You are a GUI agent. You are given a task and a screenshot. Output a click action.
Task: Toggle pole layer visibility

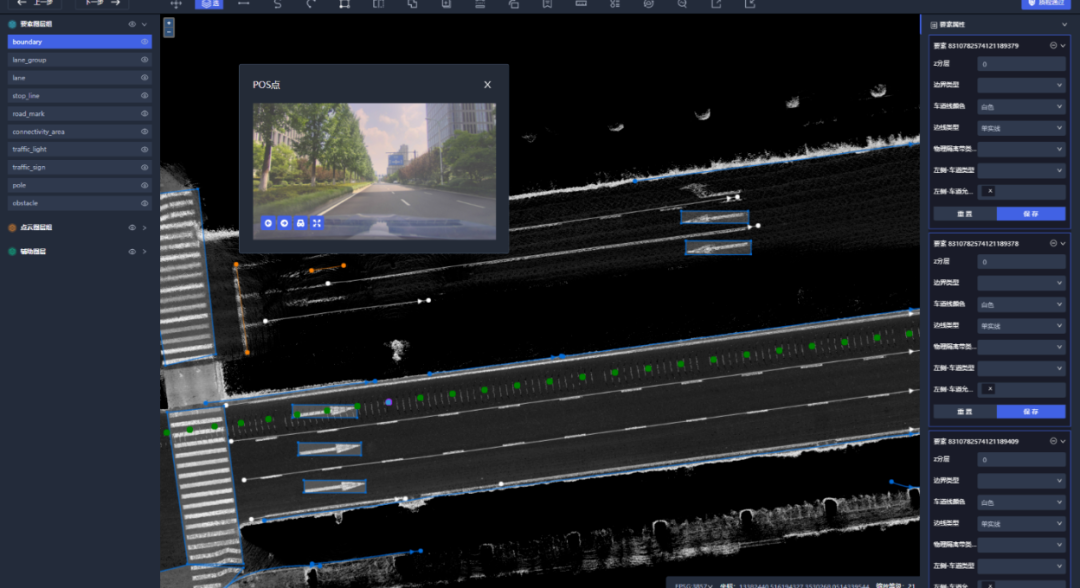pyautogui.click(x=145, y=185)
